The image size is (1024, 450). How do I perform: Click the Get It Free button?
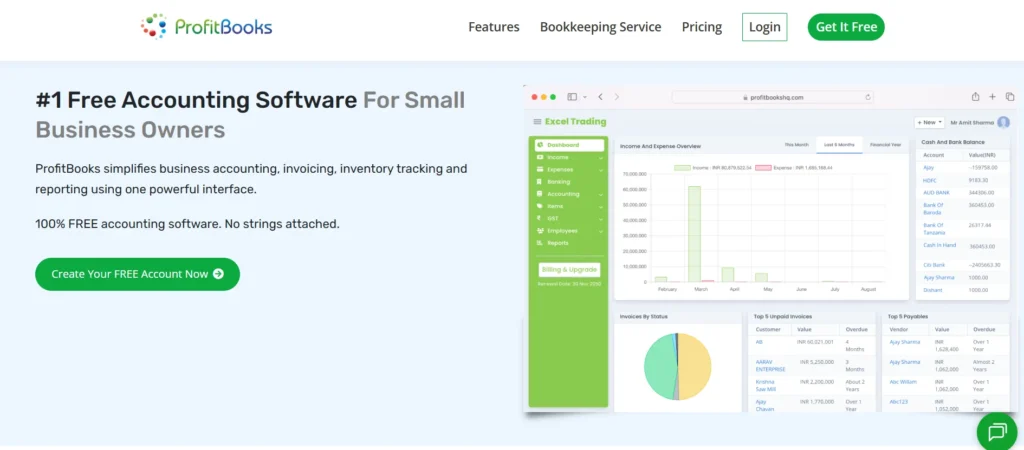point(846,27)
